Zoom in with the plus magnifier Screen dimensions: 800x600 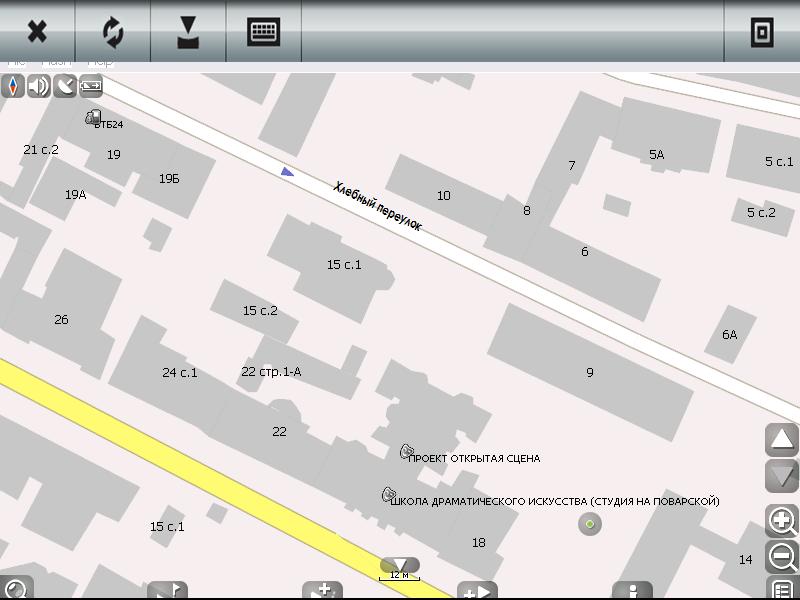(x=782, y=520)
